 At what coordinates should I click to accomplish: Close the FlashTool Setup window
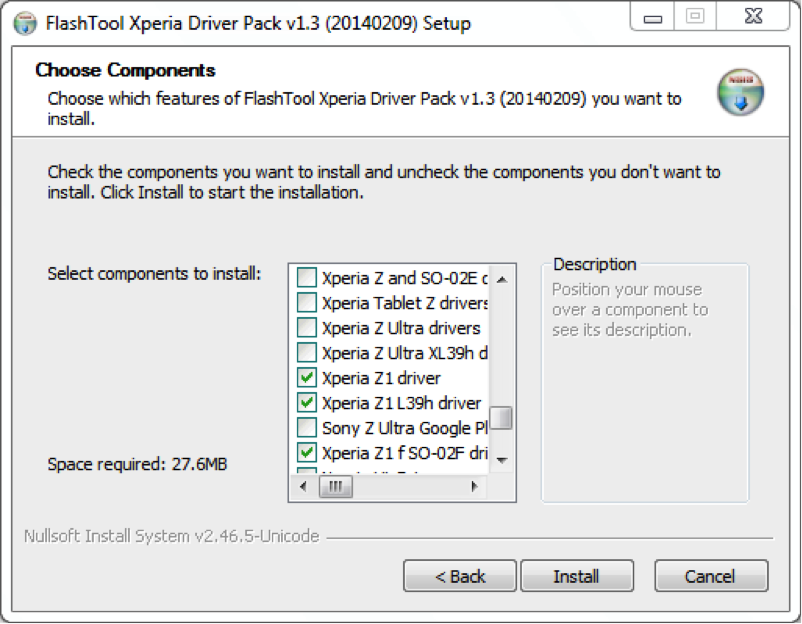coord(753,17)
